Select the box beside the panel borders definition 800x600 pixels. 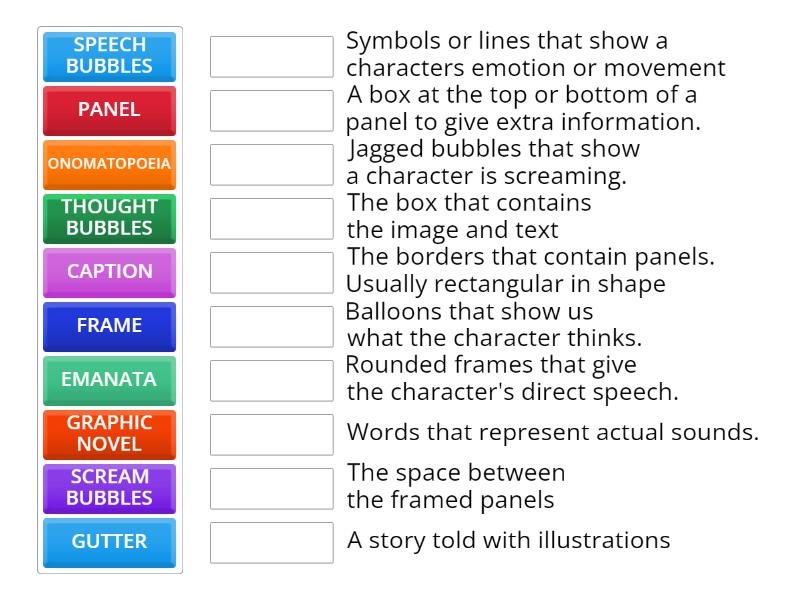coord(271,272)
